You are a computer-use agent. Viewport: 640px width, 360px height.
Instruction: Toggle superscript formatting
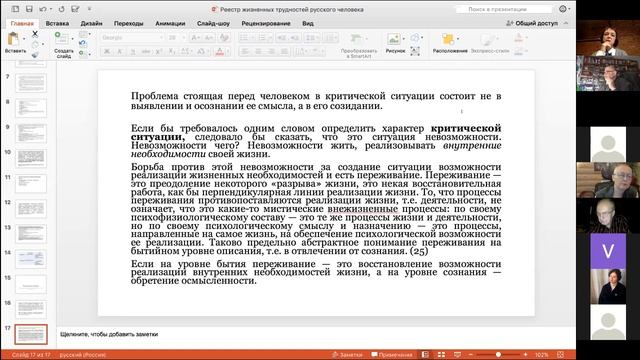pos(159,51)
